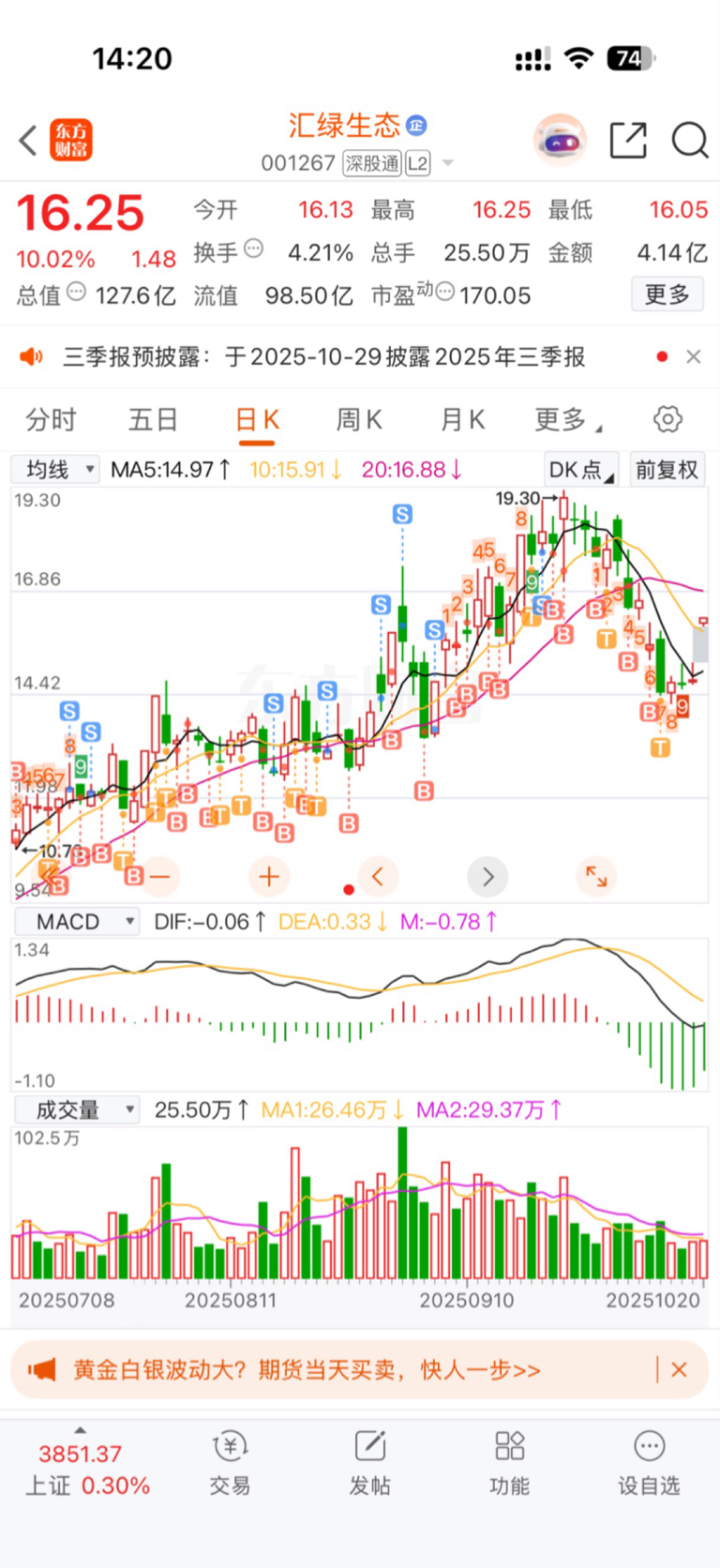Expand chart to fullscreen
Screen dimensions: 720x1568
[596, 877]
